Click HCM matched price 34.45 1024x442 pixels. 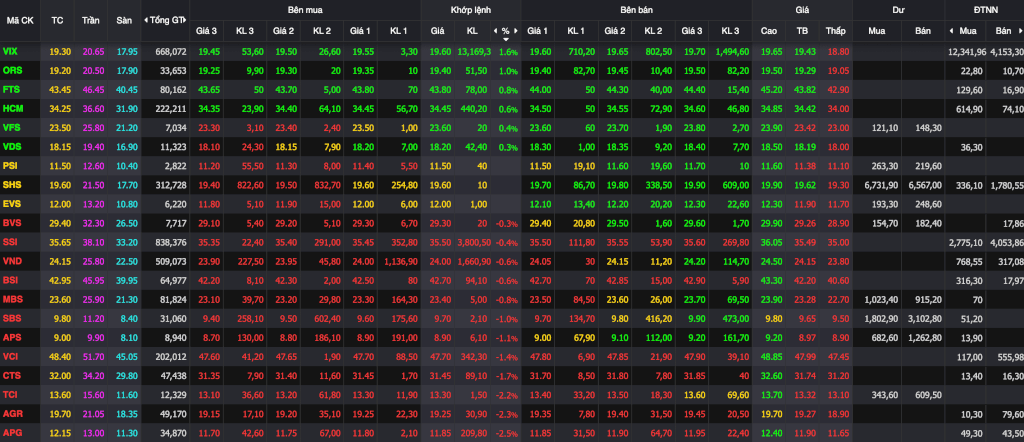pos(441,108)
